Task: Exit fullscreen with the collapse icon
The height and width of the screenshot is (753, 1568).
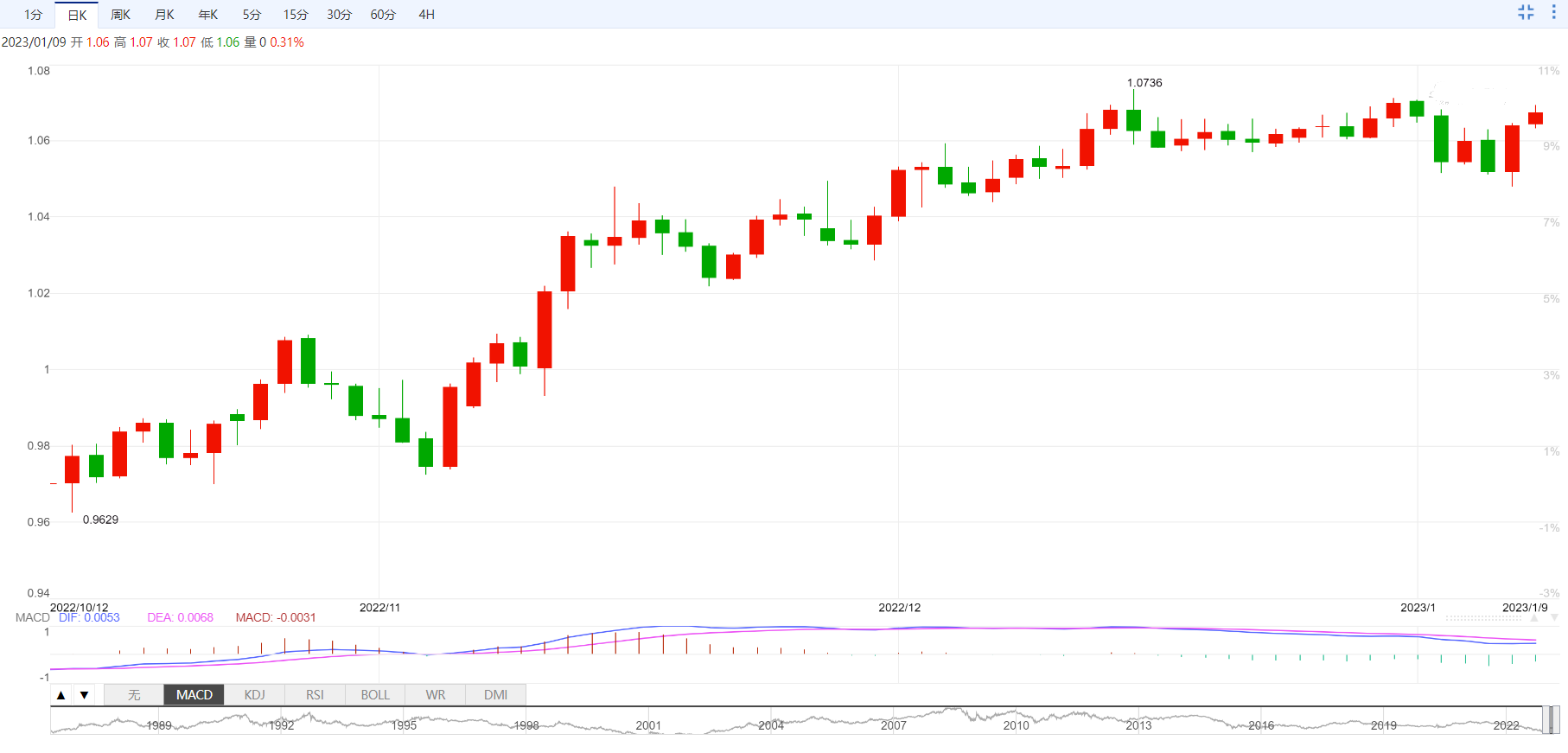Action: [x=1526, y=12]
